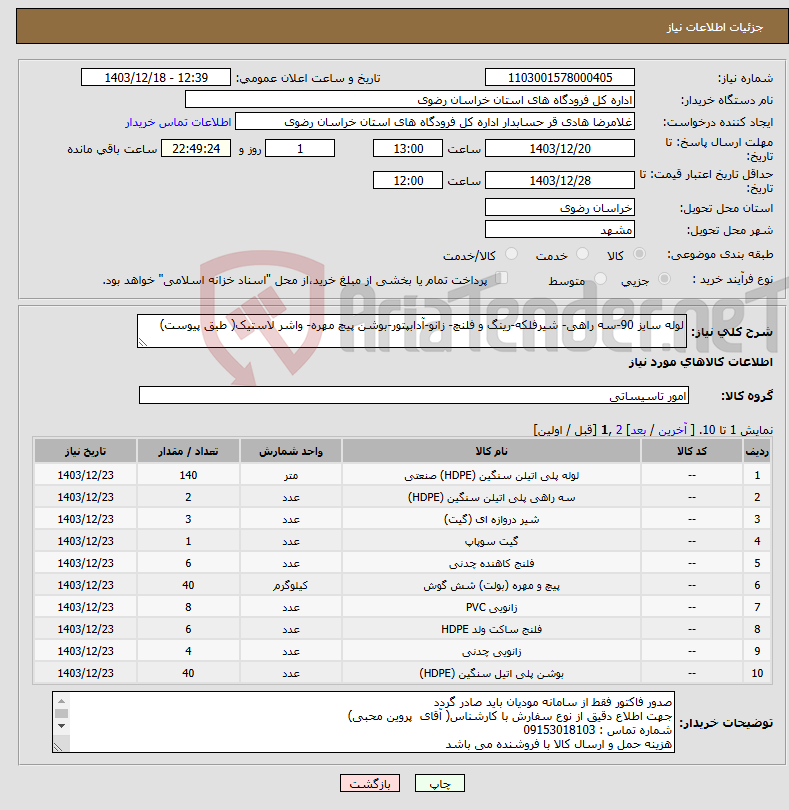
Task: Select the کالا/خدمت radio button
Action: (x=512, y=254)
